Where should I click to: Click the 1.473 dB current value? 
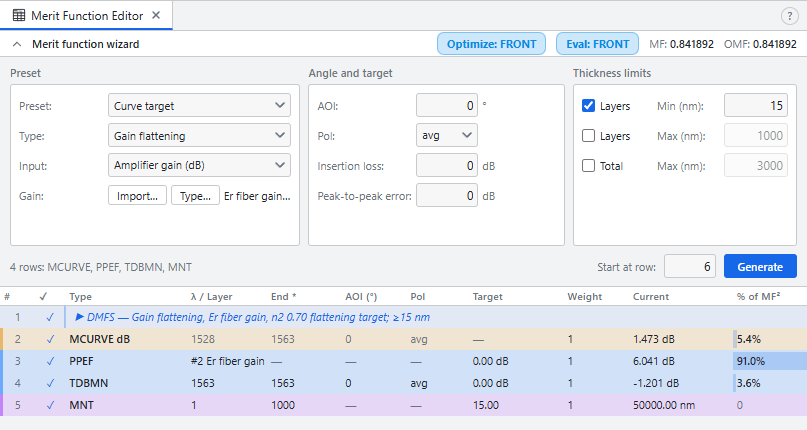(654, 339)
